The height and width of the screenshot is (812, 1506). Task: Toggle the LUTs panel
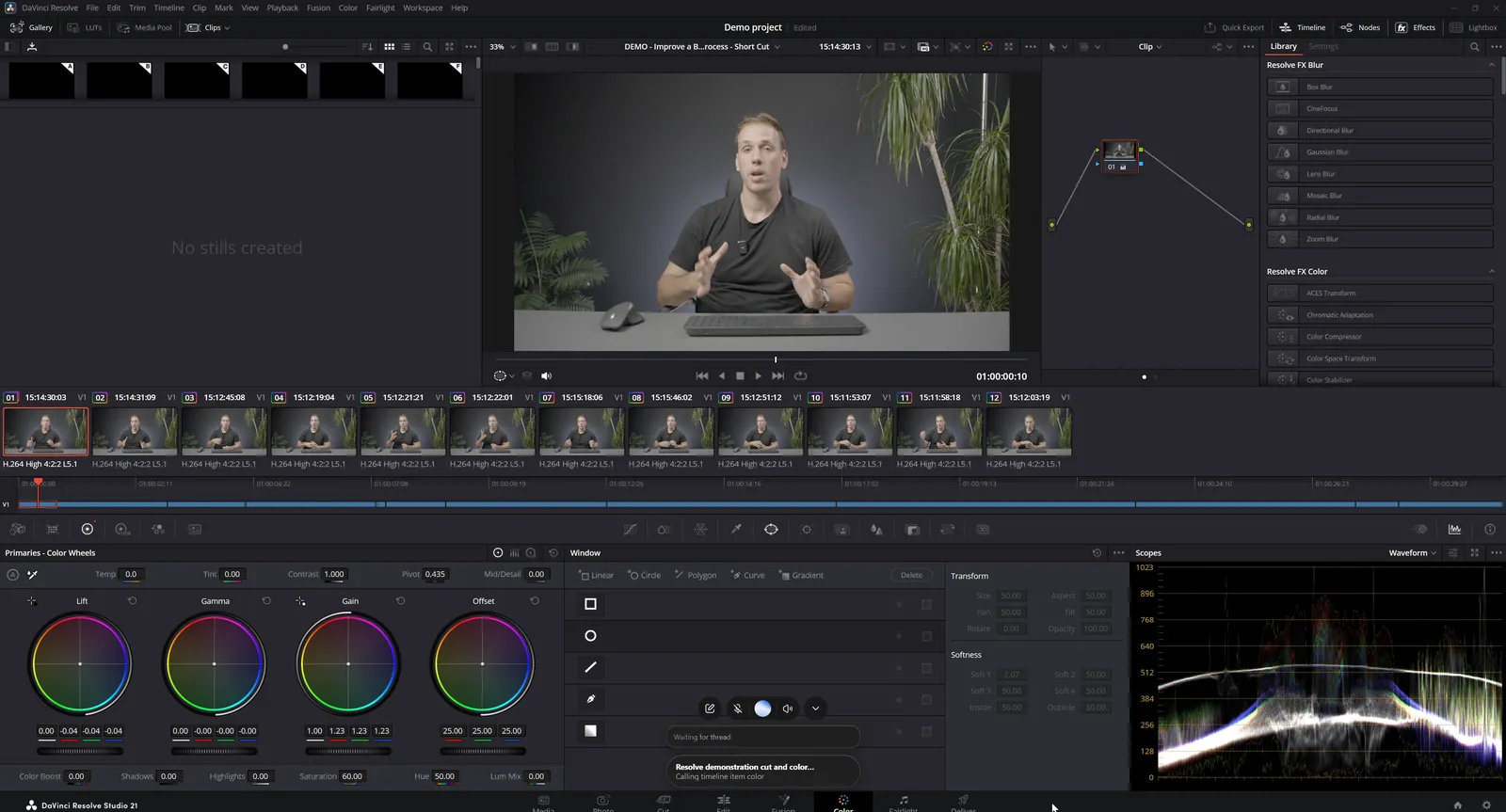point(85,27)
